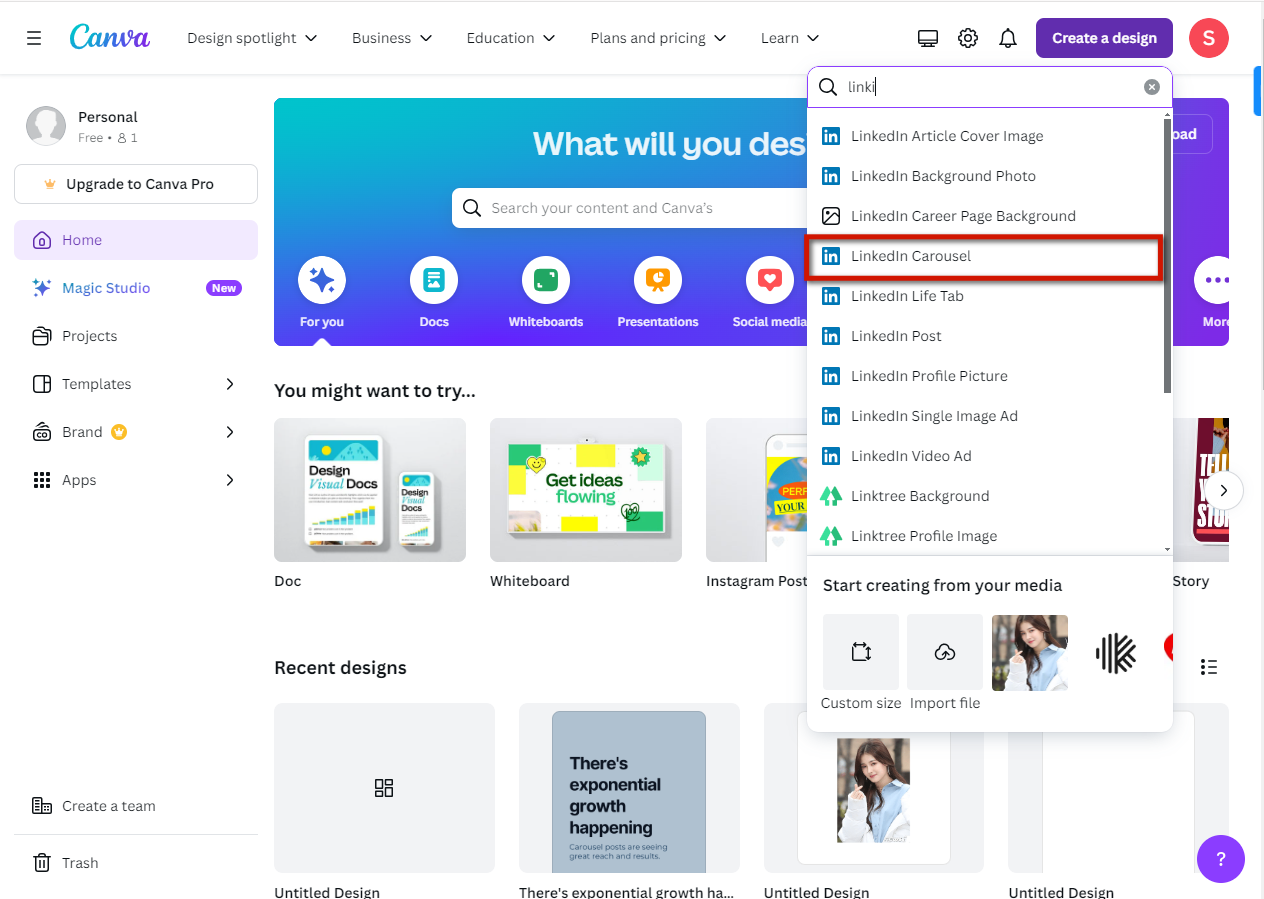
Task: Expand the Education dropdown
Action: click(x=511, y=38)
